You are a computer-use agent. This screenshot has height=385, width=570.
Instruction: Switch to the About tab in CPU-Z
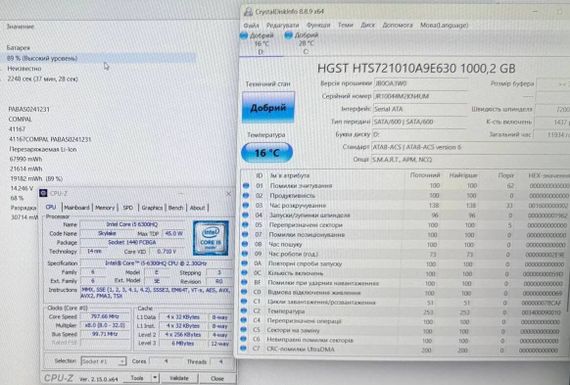(197, 208)
